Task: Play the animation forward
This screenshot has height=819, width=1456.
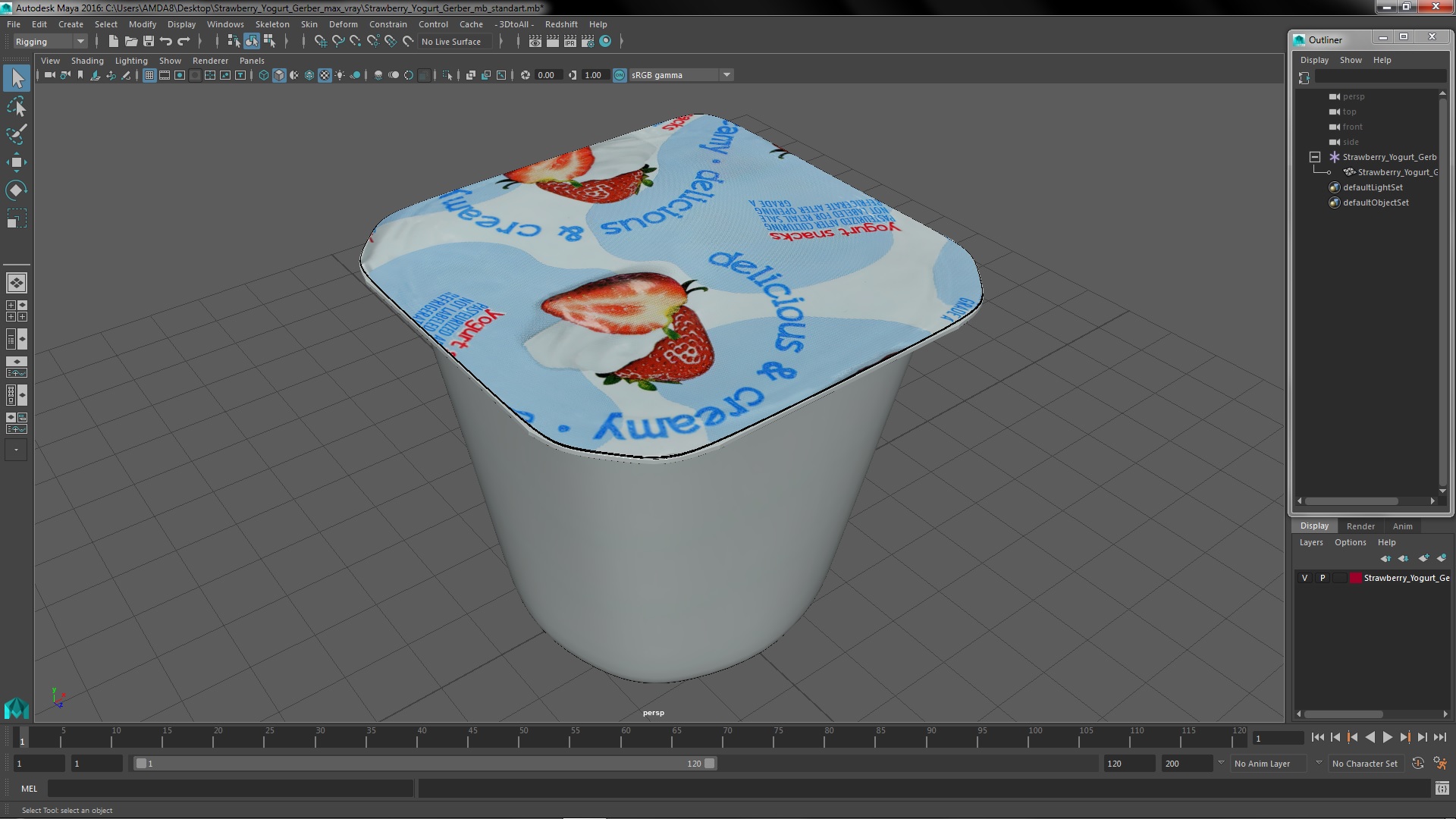Action: [x=1387, y=737]
